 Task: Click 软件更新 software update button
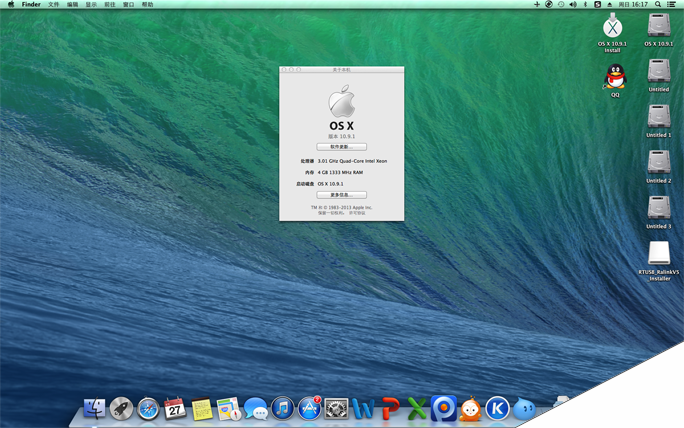click(342, 147)
